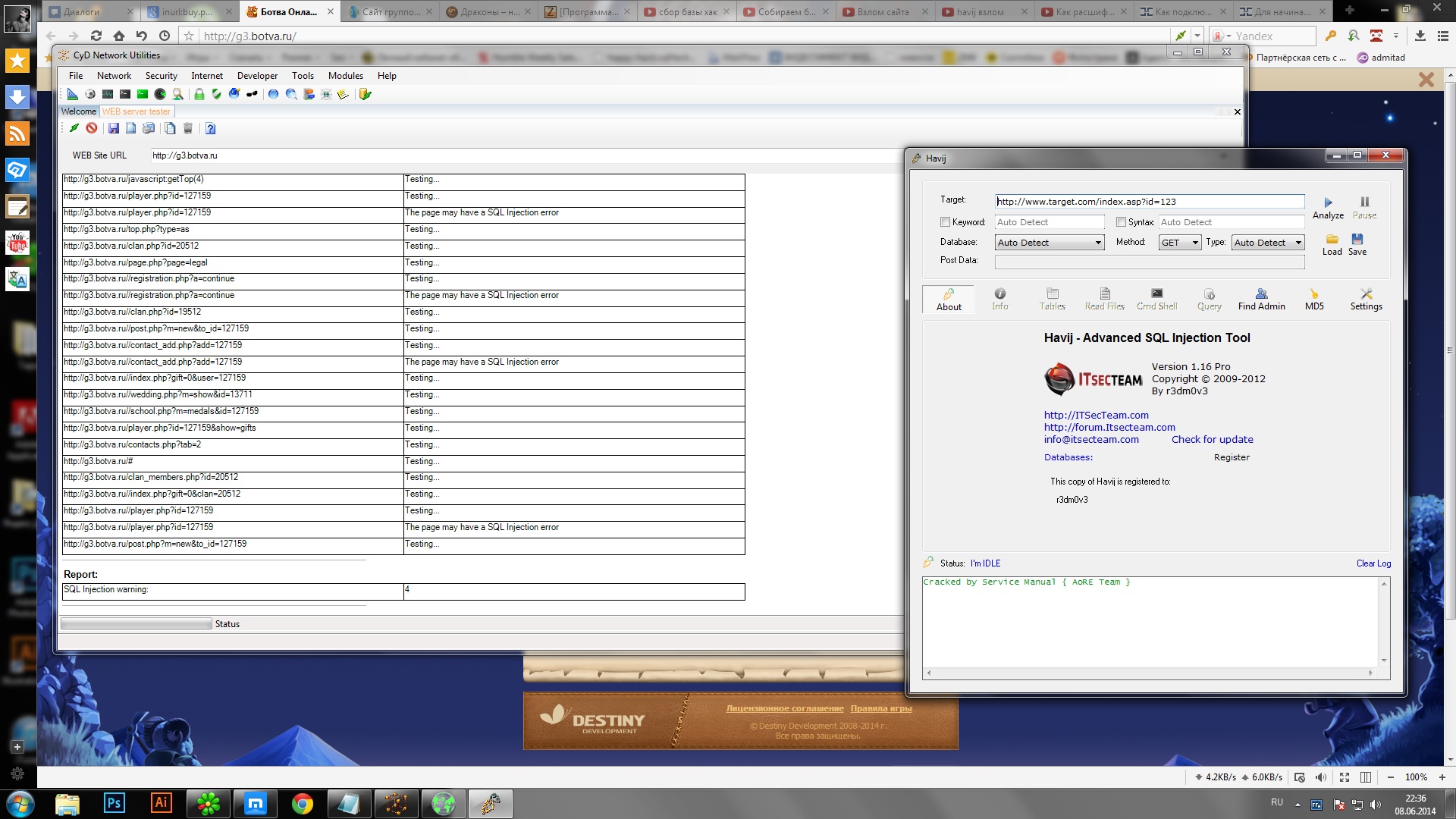Screen dimensions: 1456x819
Task: Open the http://ITSecTeam.com link
Action: tap(1096, 415)
